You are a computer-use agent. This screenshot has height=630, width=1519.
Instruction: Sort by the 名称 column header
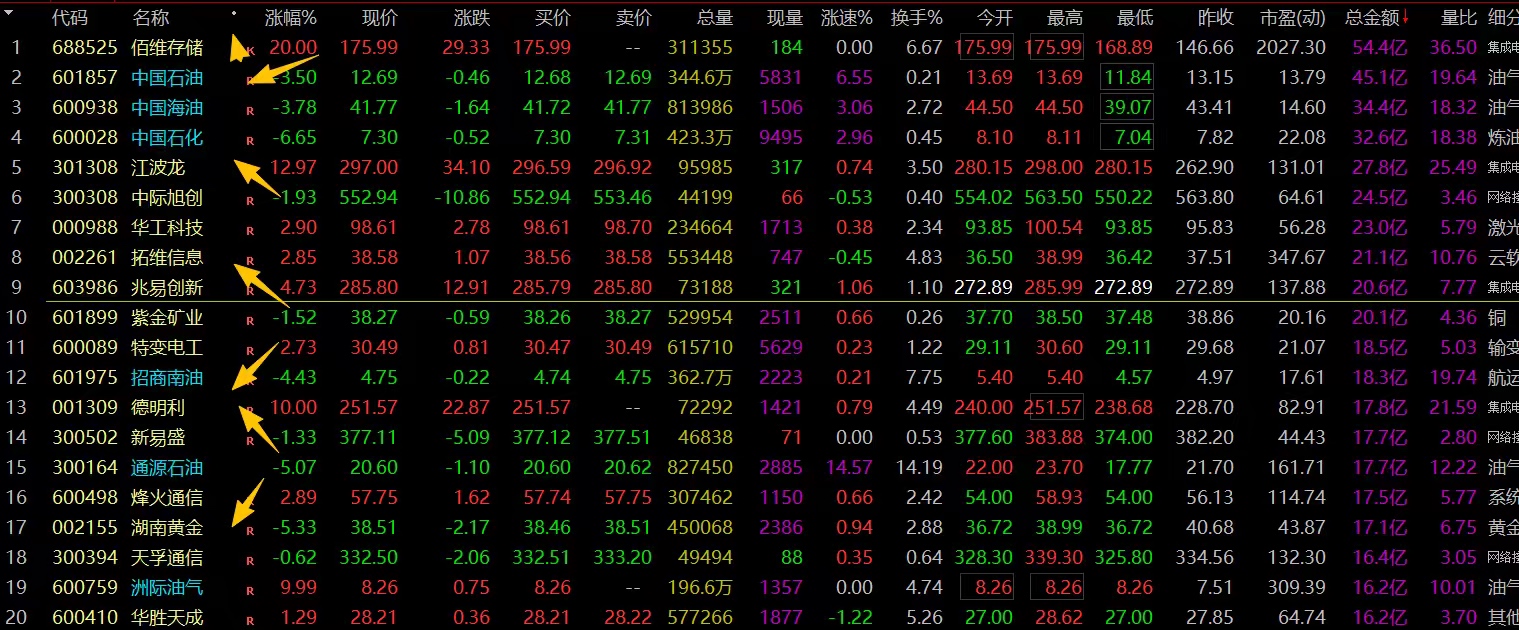pos(150,18)
